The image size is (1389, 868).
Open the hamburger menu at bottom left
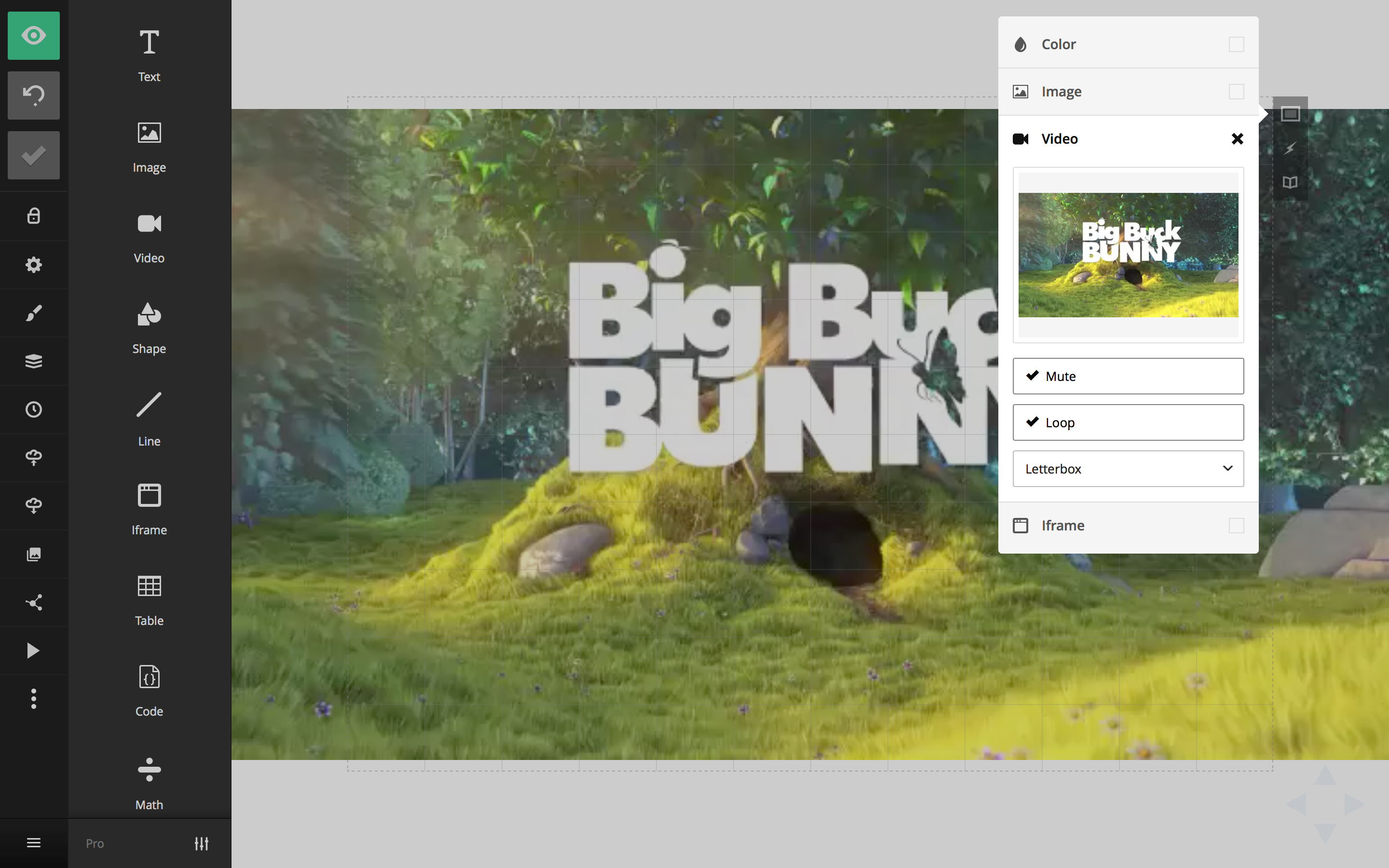point(33,843)
